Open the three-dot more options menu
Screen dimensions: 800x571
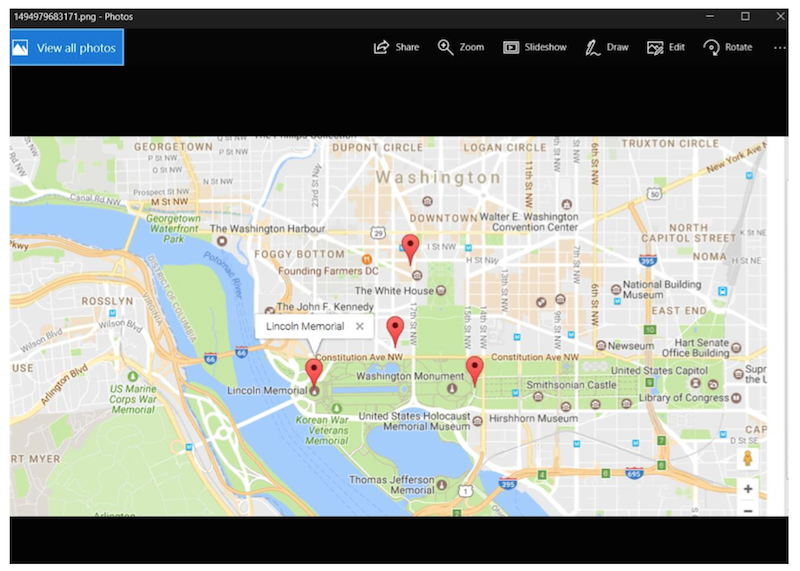pyautogui.click(x=779, y=47)
